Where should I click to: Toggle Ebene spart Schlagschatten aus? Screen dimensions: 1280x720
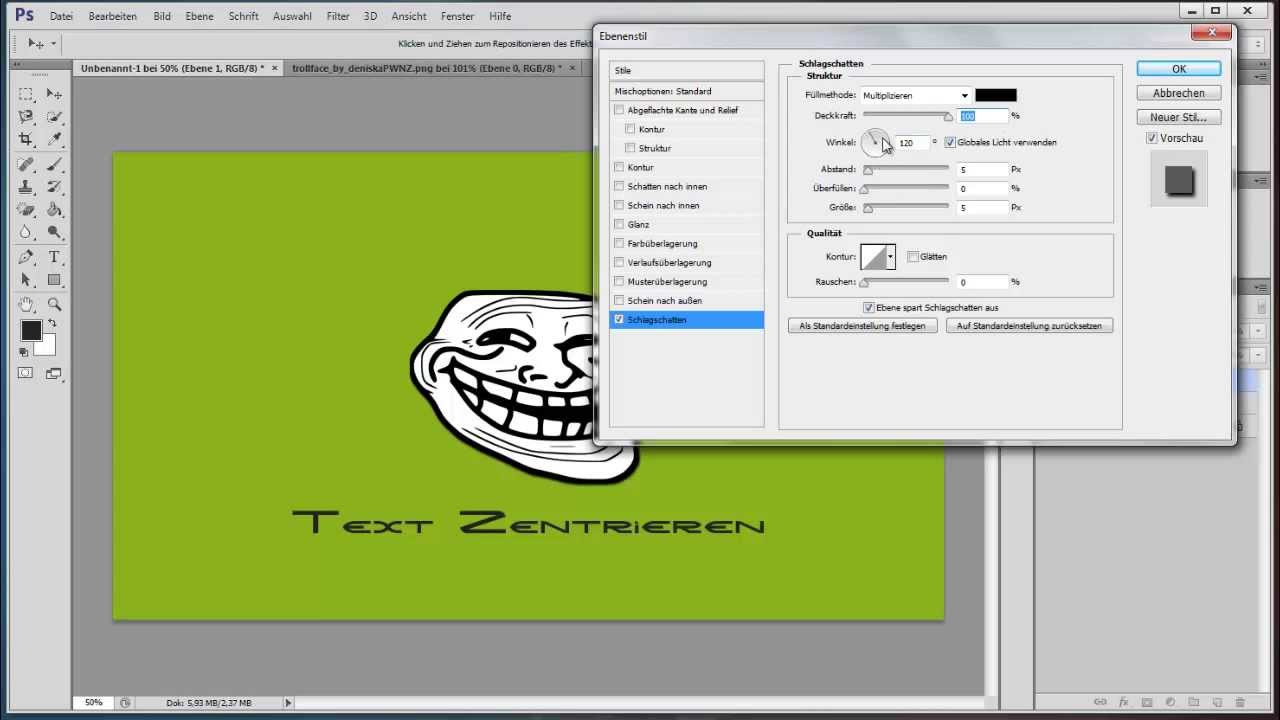[869, 308]
